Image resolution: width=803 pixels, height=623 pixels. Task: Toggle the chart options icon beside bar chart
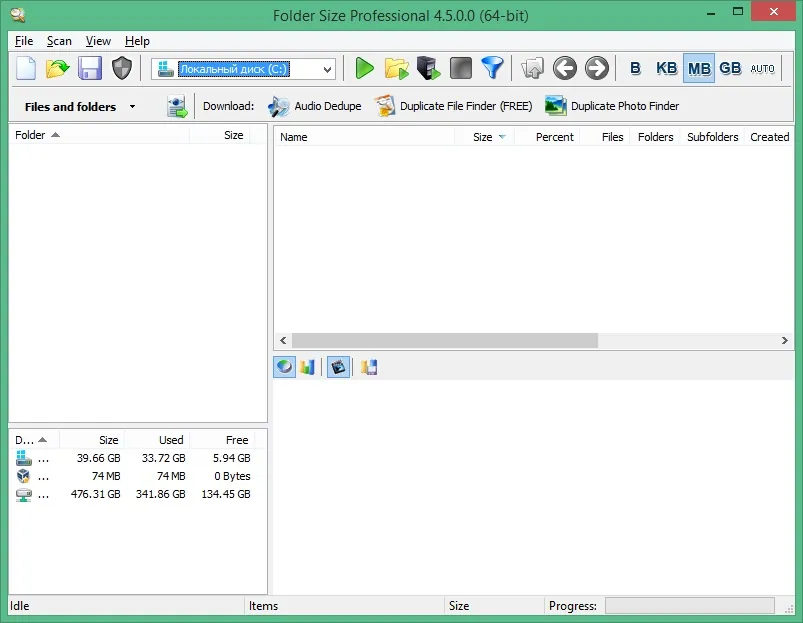pyautogui.click(x=339, y=367)
